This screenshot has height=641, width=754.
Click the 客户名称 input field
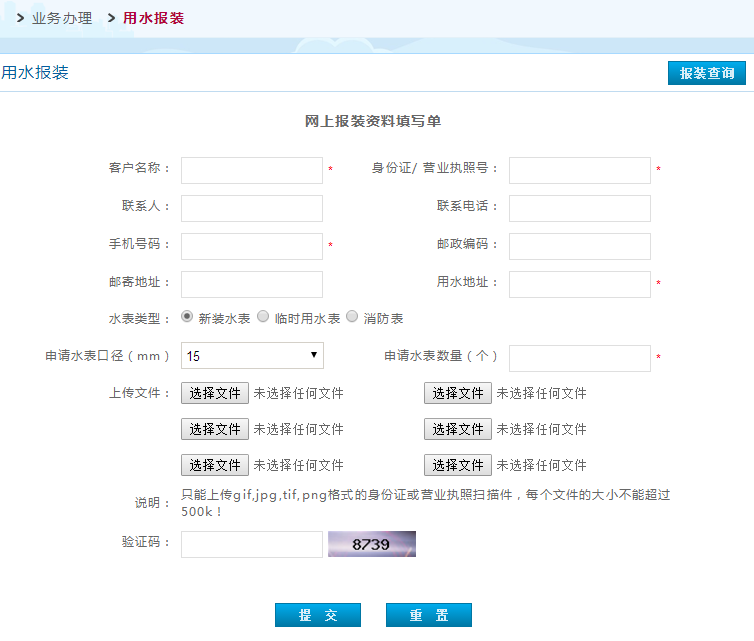pyautogui.click(x=252, y=170)
